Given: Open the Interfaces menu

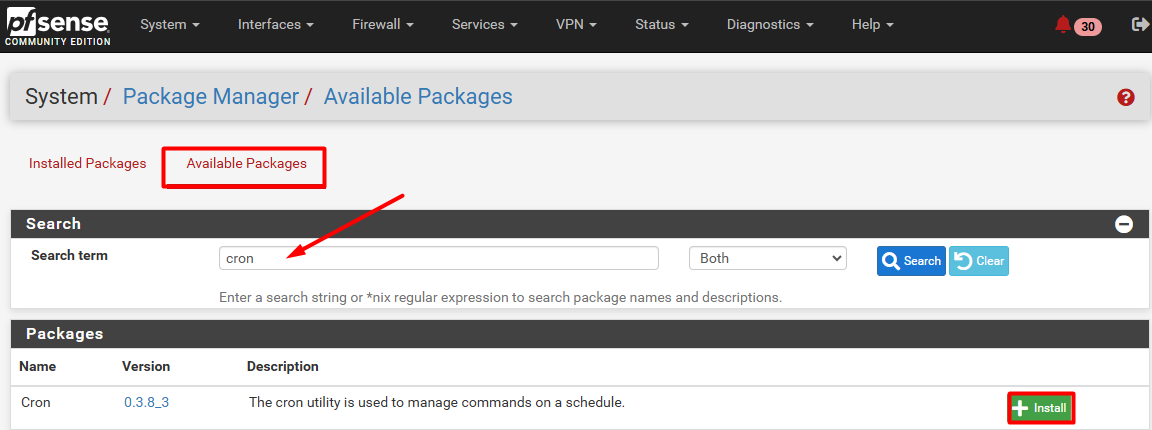Looking at the screenshot, I should 276,25.
